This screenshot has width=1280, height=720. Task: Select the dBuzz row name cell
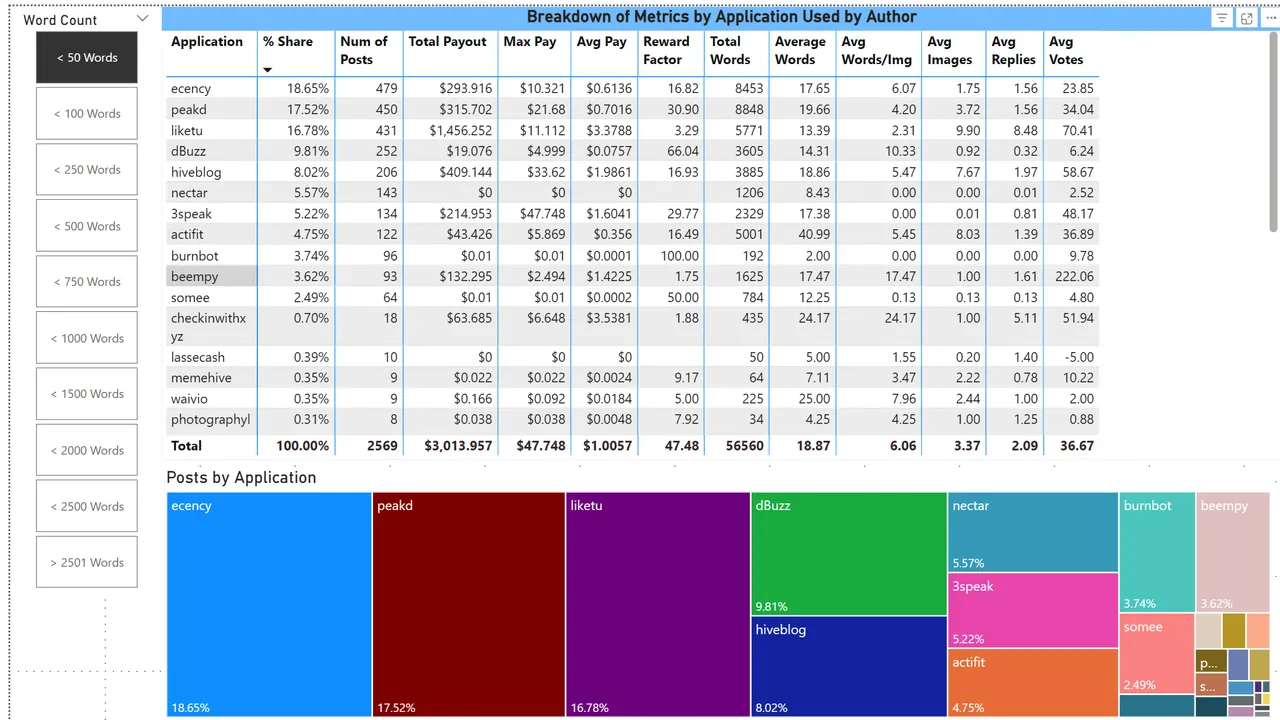click(x=211, y=151)
